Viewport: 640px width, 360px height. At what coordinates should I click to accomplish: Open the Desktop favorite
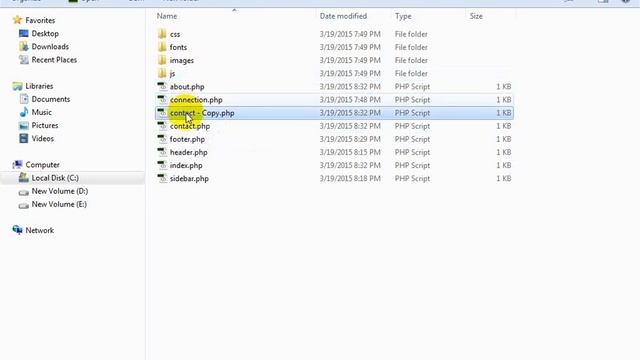pos(45,33)
